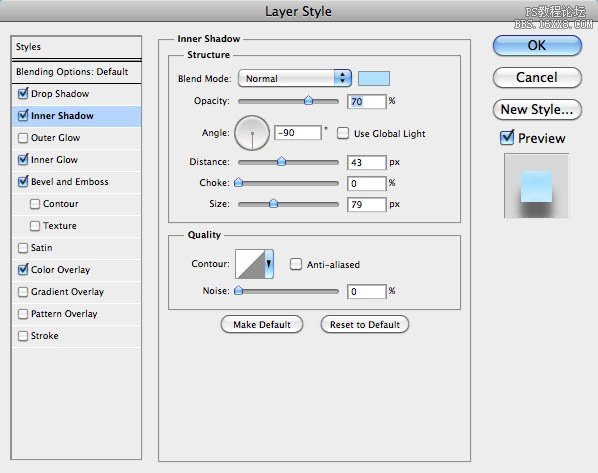Enable the Use Global Light checkbox
Screen dimensions: 598x473
[342, 133]
